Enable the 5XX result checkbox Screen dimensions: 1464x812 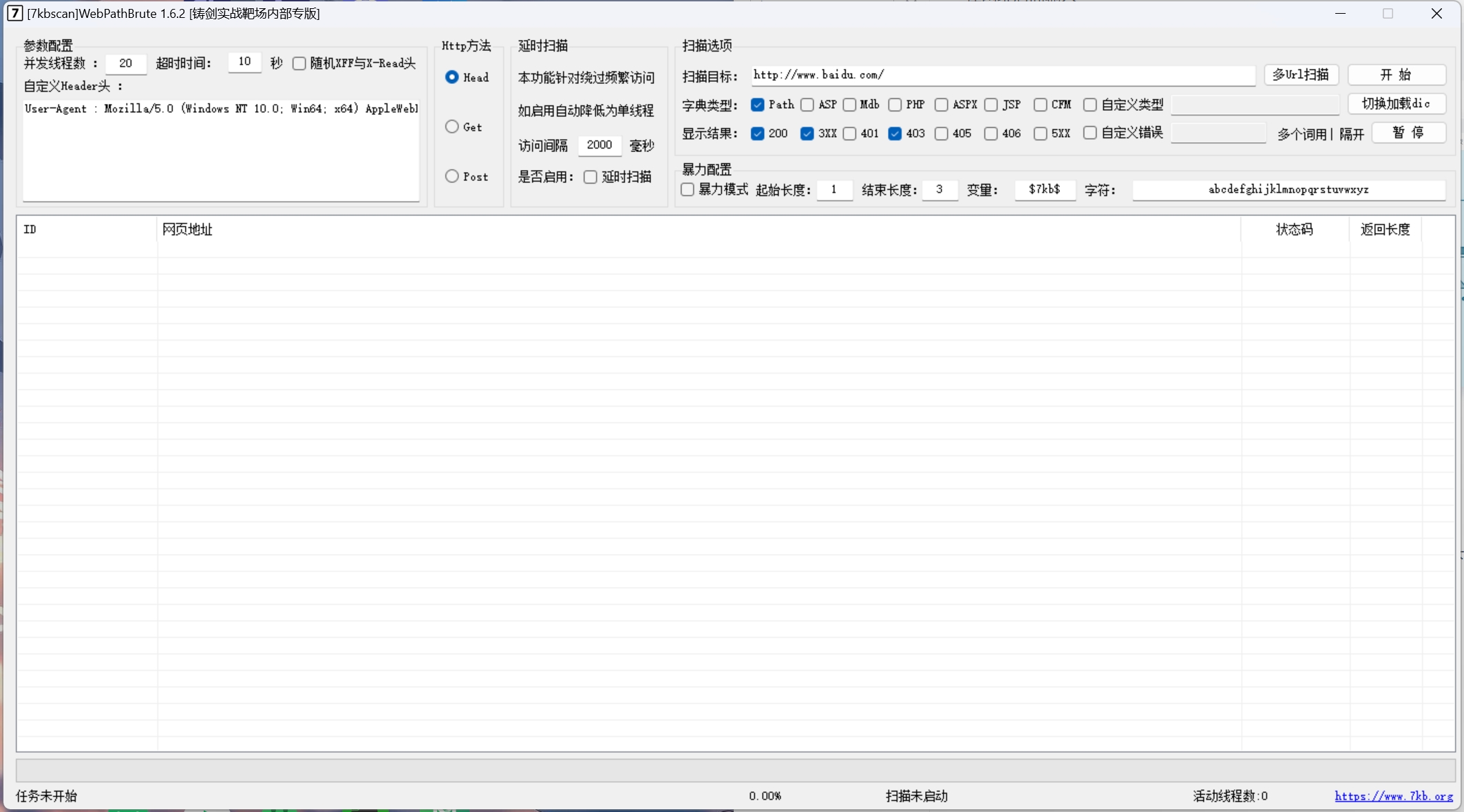1040,133
